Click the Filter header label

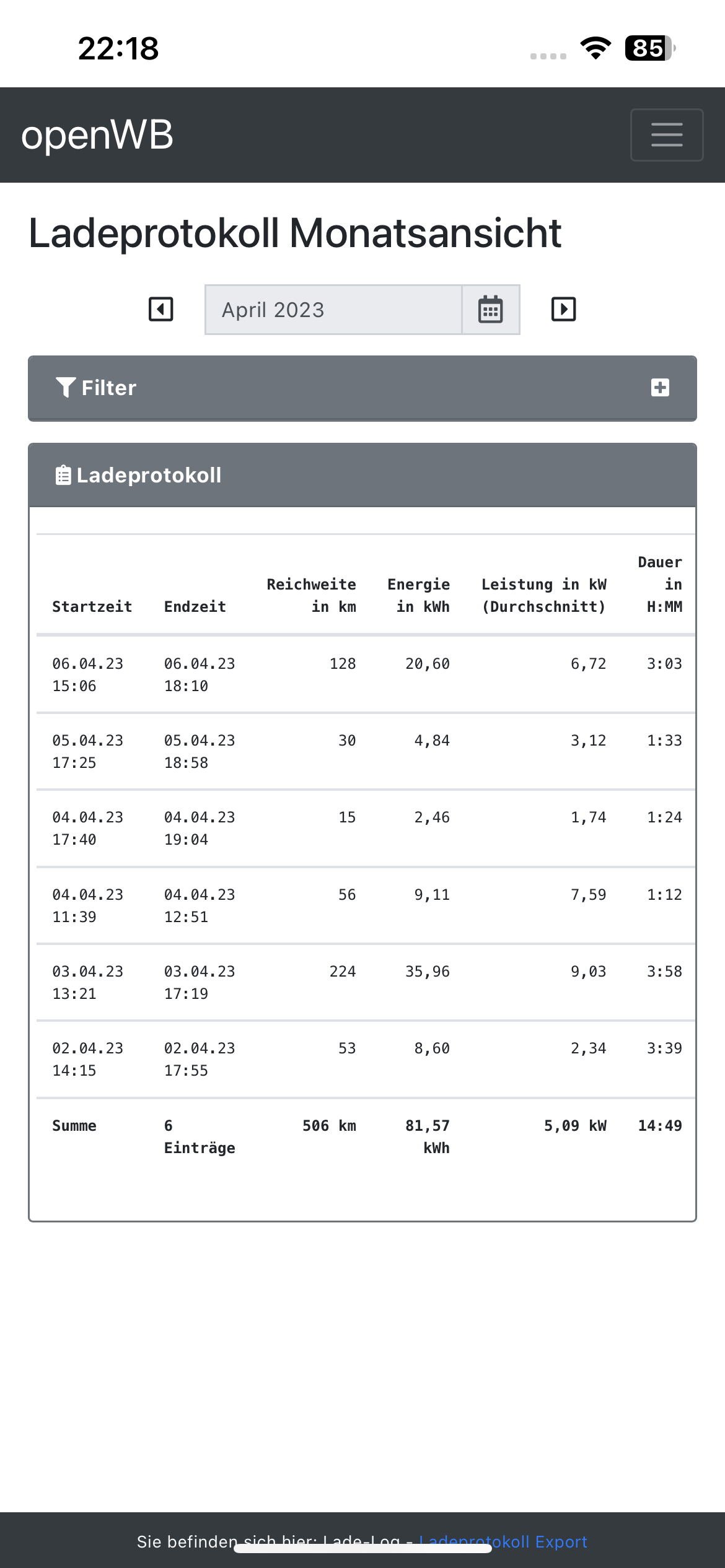[109, 388]
